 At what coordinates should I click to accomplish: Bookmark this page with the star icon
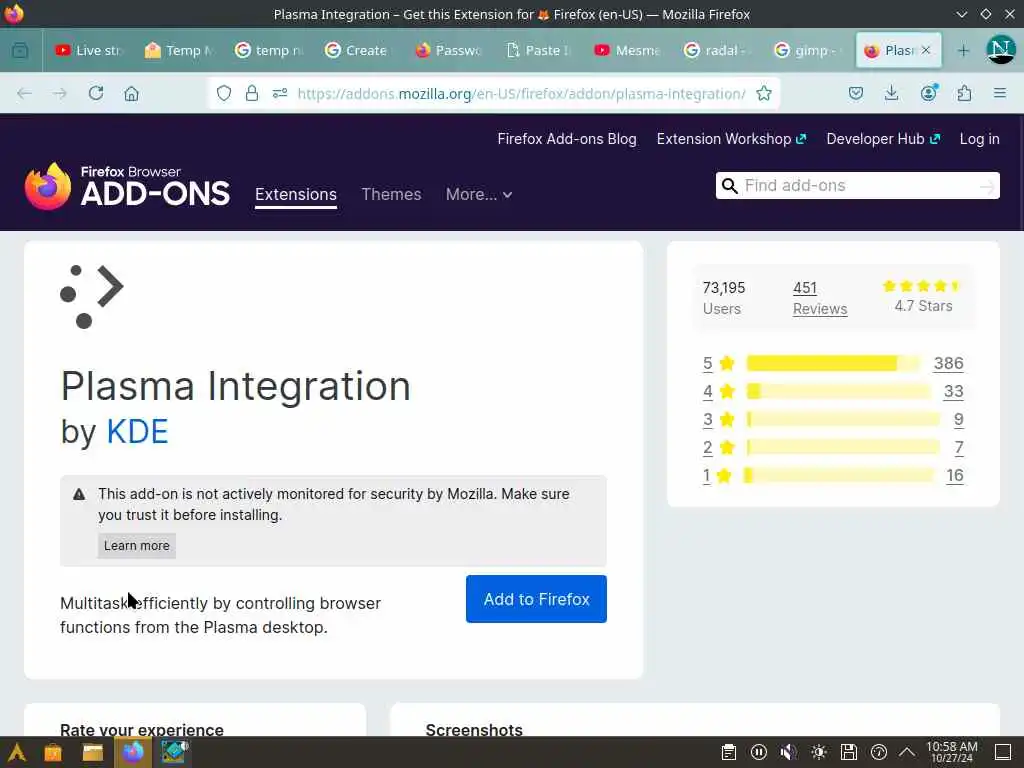[763, 93]
